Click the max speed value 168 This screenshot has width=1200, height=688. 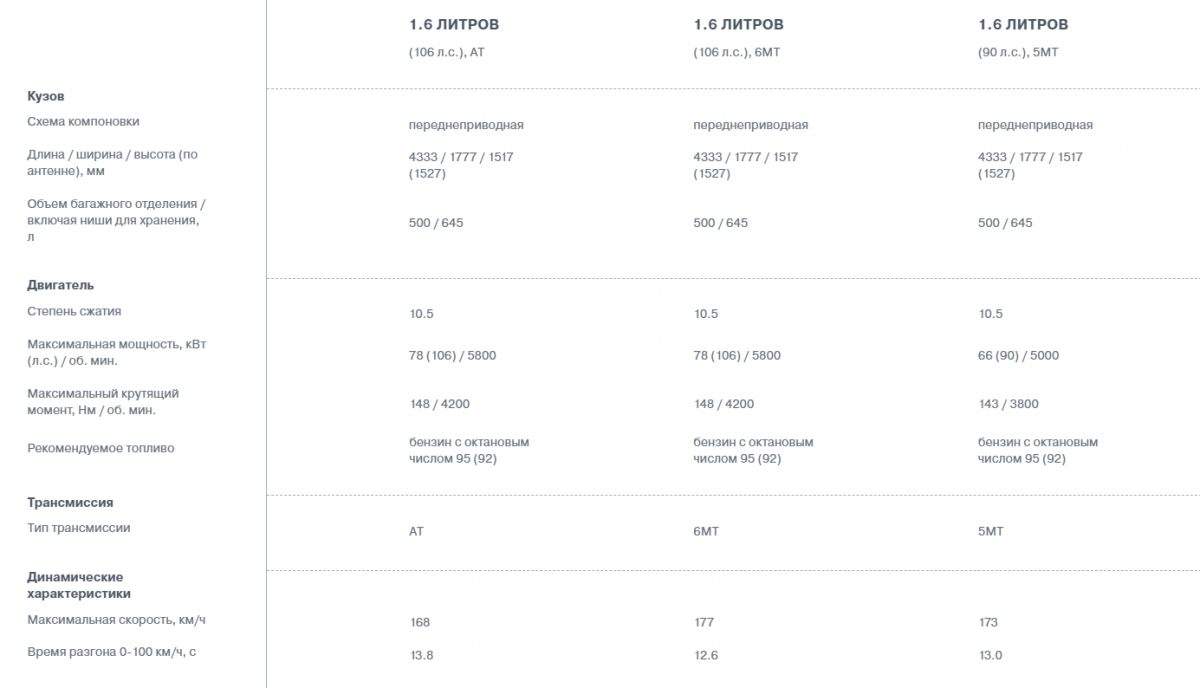tap(420, 622)
